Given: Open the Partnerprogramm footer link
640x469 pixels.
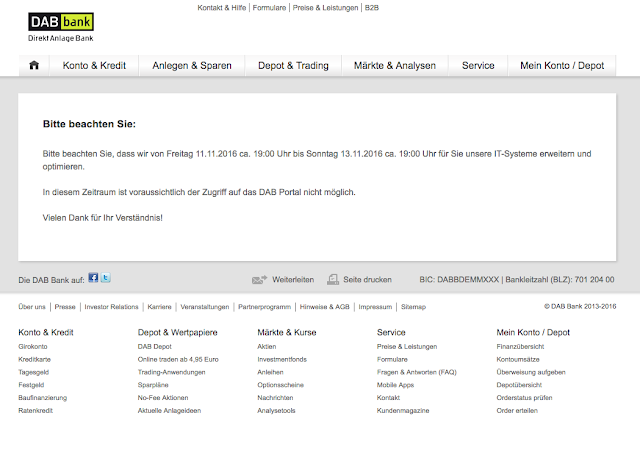Looking at the screenshot, I should coord(264,307).
